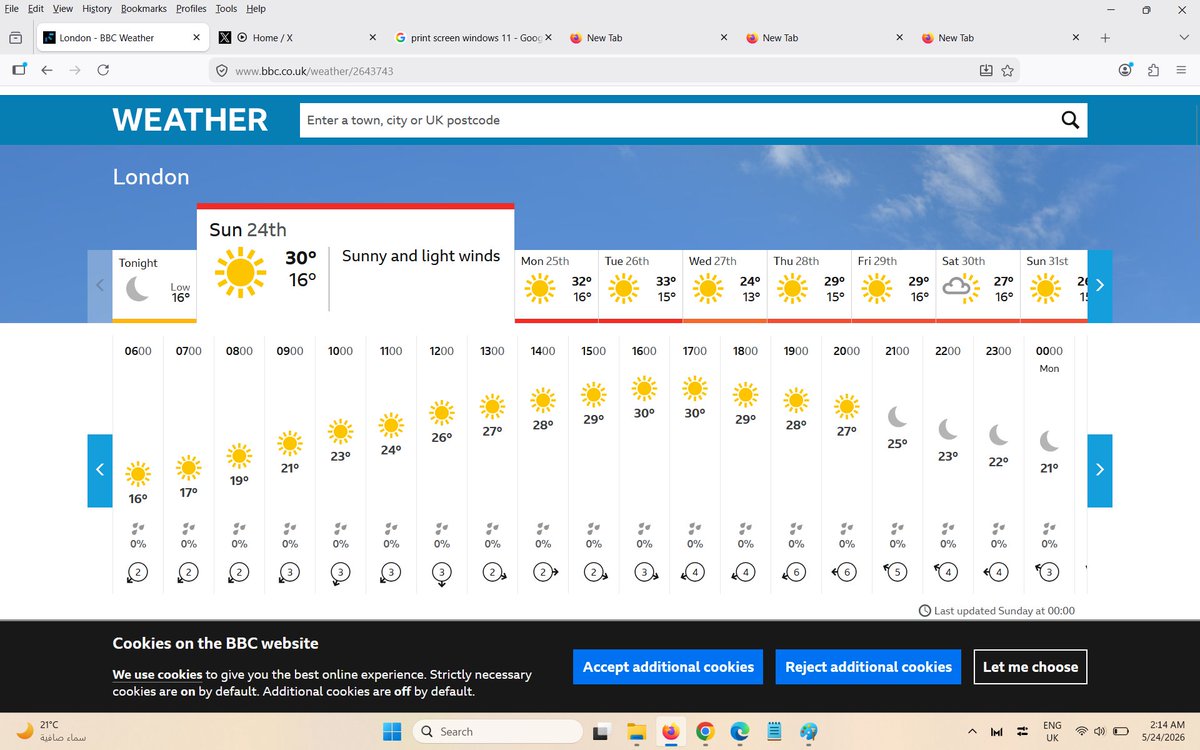Click the London location heading
The width and height of the screenshot is (1200, 750).
pyautogui.click(x=151, y=177)
